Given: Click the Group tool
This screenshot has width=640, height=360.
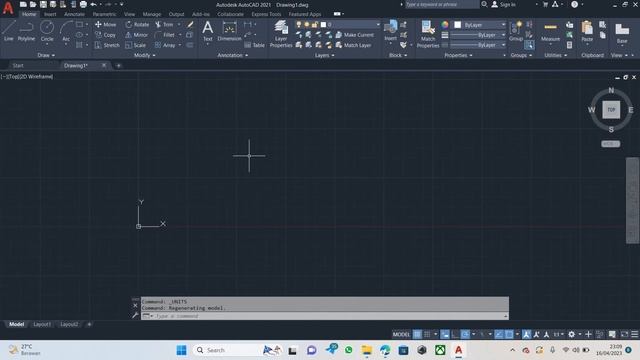Looking at the screenshot, I should [x=516, y=31].
